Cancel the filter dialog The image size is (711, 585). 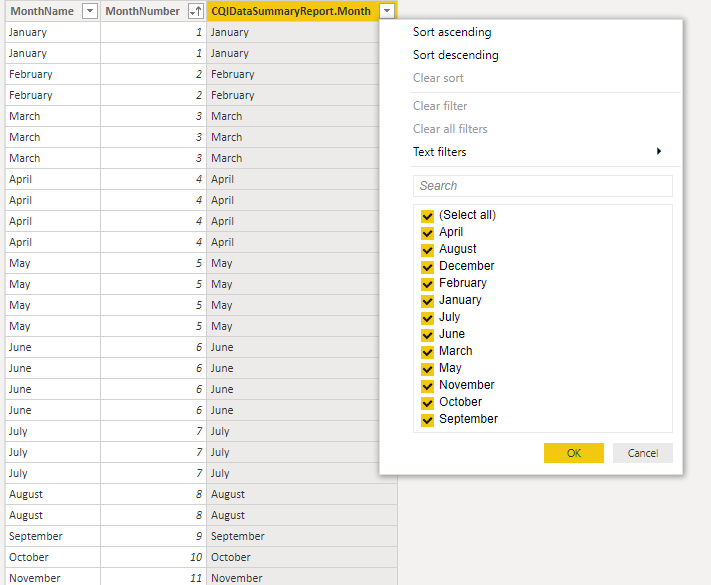click(643, 453)
